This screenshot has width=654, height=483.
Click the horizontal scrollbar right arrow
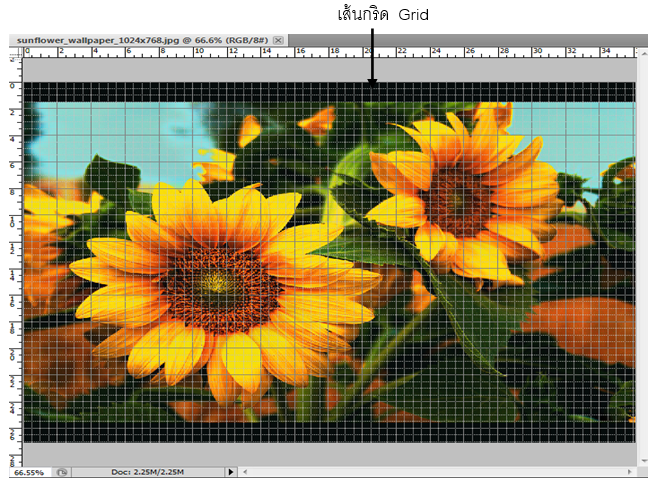(x=630, y=471)
